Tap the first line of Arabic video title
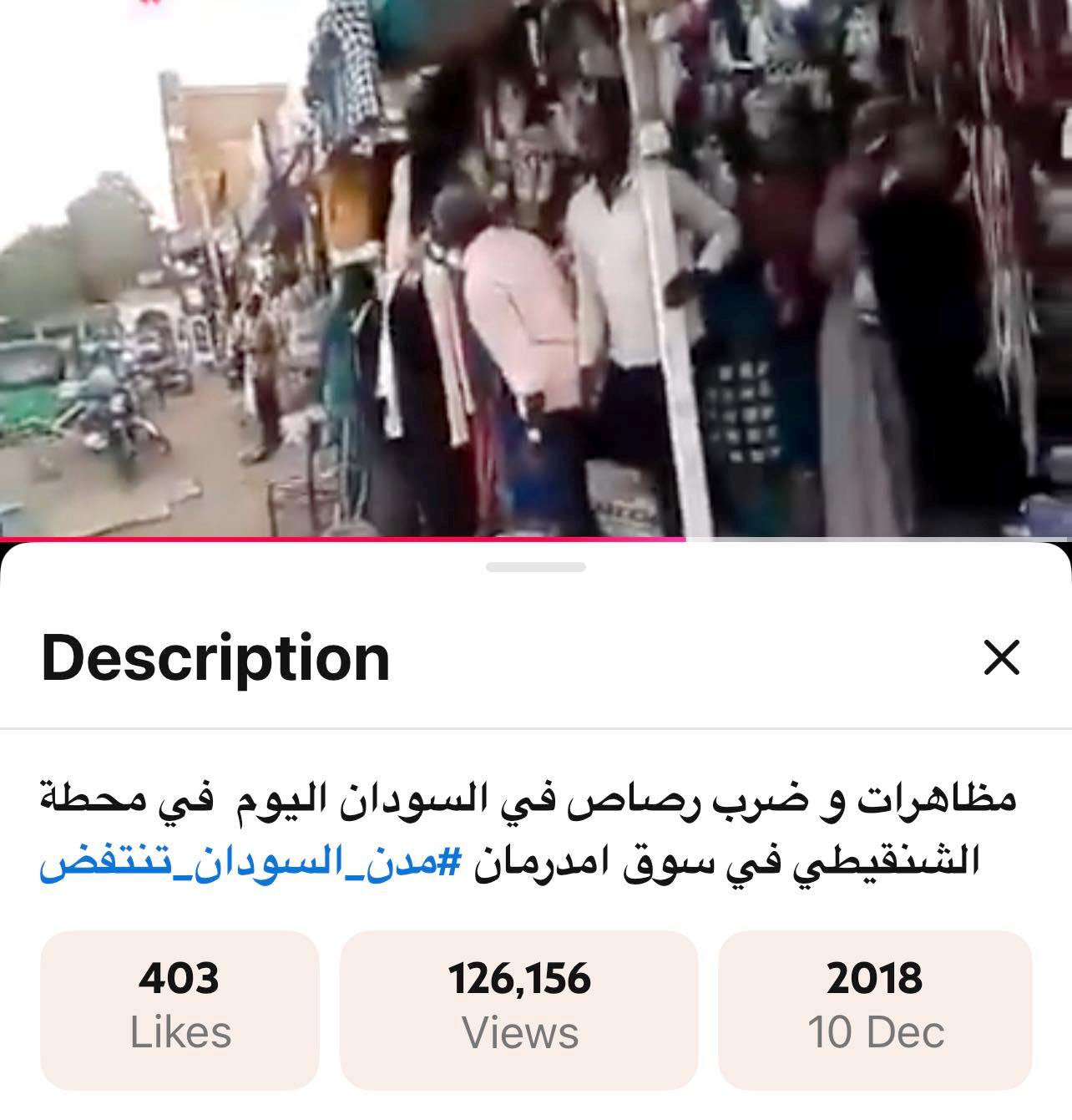This screenshot has height=1120, width=1072. pyautogui.click(x=528, y=800)
